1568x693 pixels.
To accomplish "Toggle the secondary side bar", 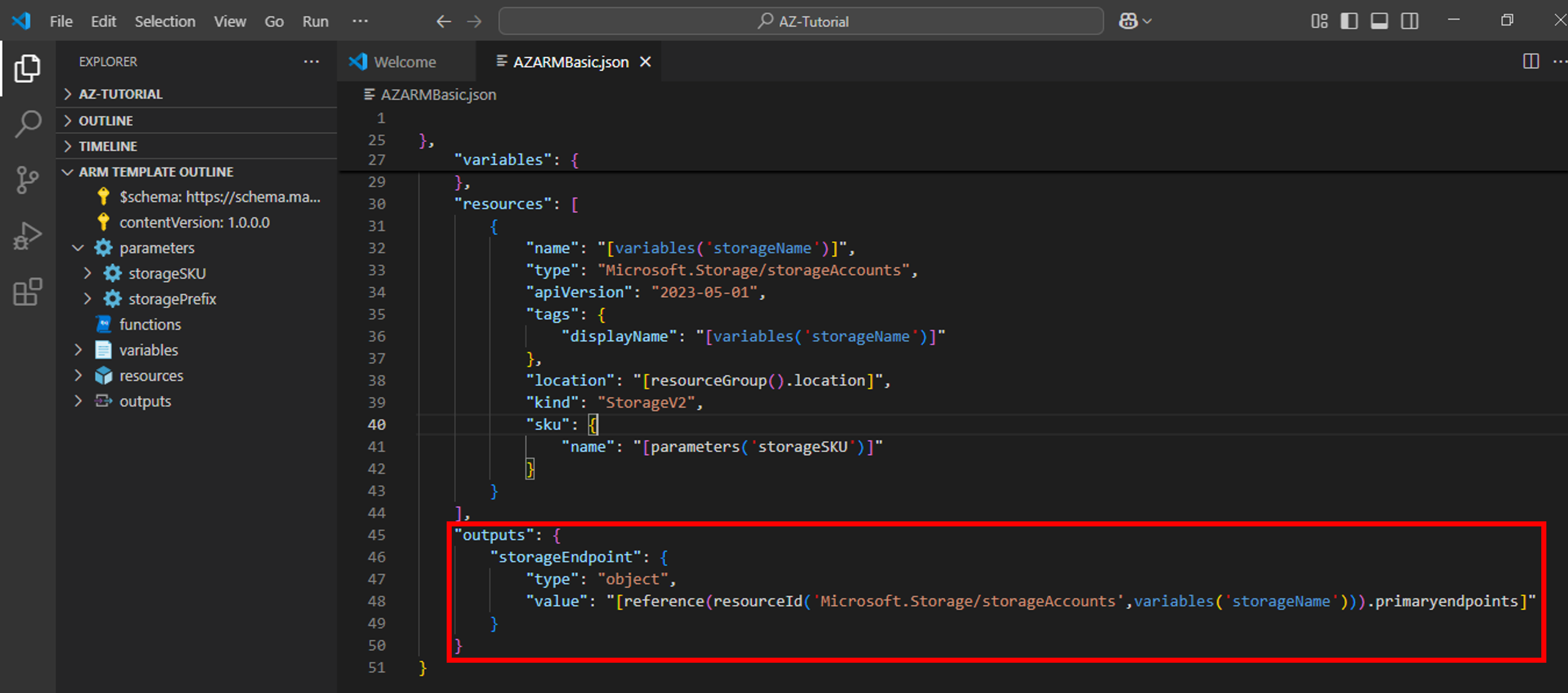I will (1409, 21).
